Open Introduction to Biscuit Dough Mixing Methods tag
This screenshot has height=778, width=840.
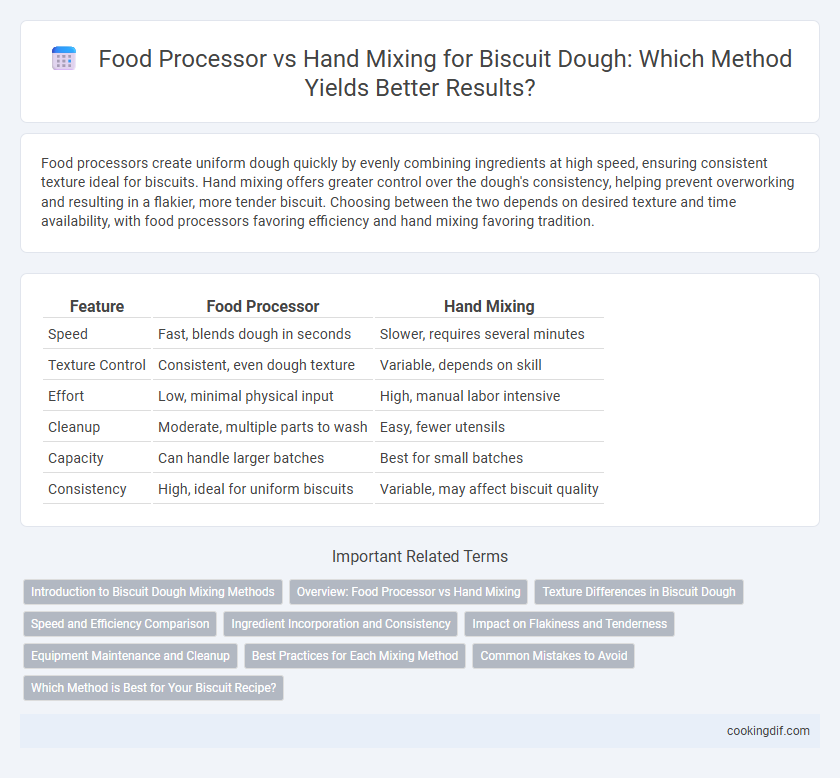click(153, 592)
